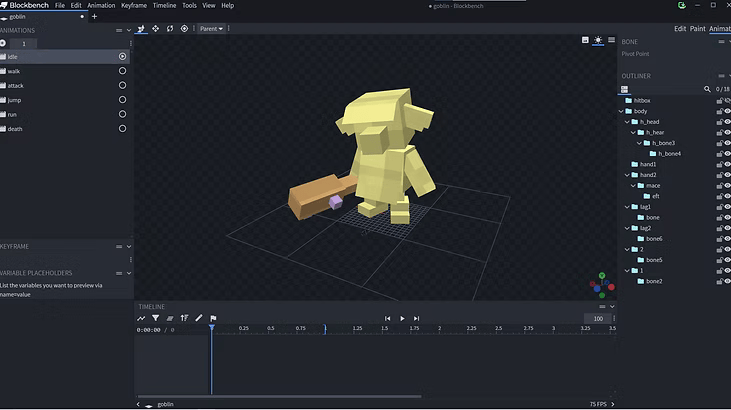Image resolution: width=731 pixels, height=410 pixels.
Task: Collapse the body group in outliner
Action: click(621, 111)
